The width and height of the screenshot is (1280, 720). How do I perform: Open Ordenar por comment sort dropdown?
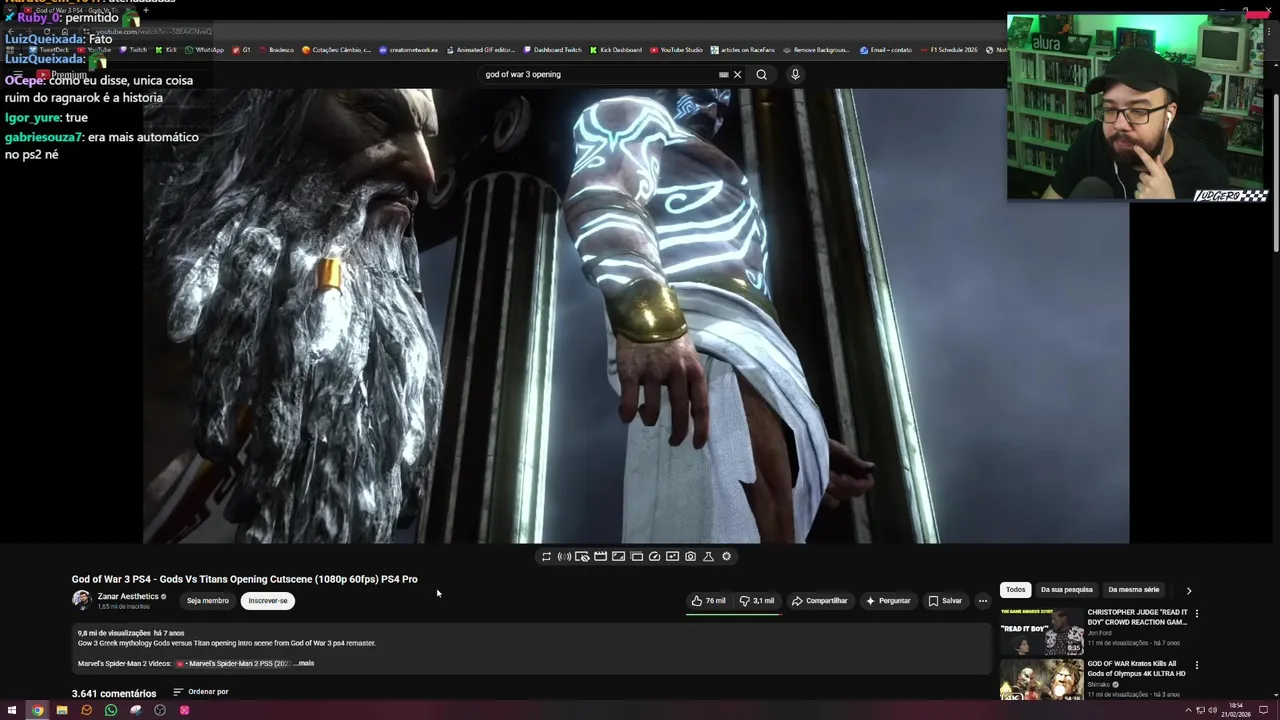click(x=200, y=692)
